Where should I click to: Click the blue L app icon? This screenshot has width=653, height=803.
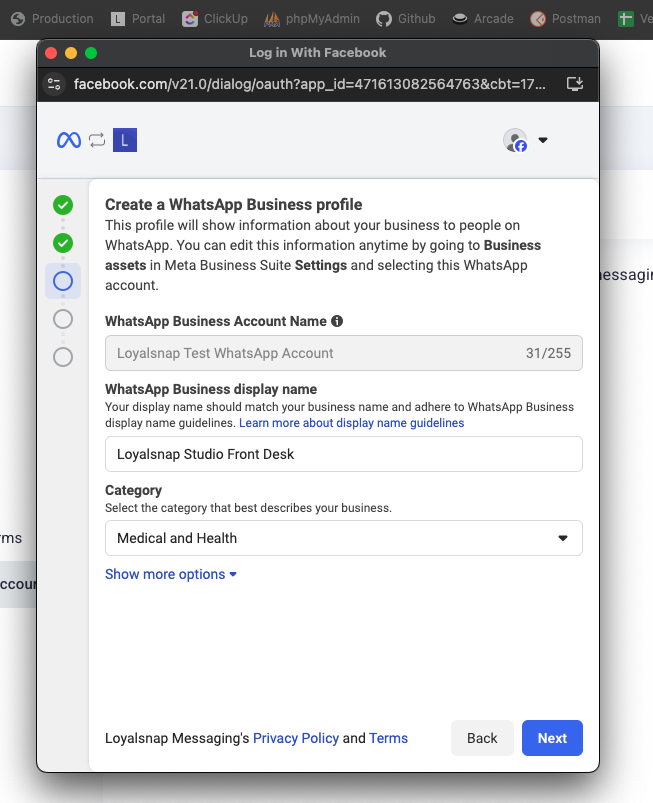(x=125, y=140)
